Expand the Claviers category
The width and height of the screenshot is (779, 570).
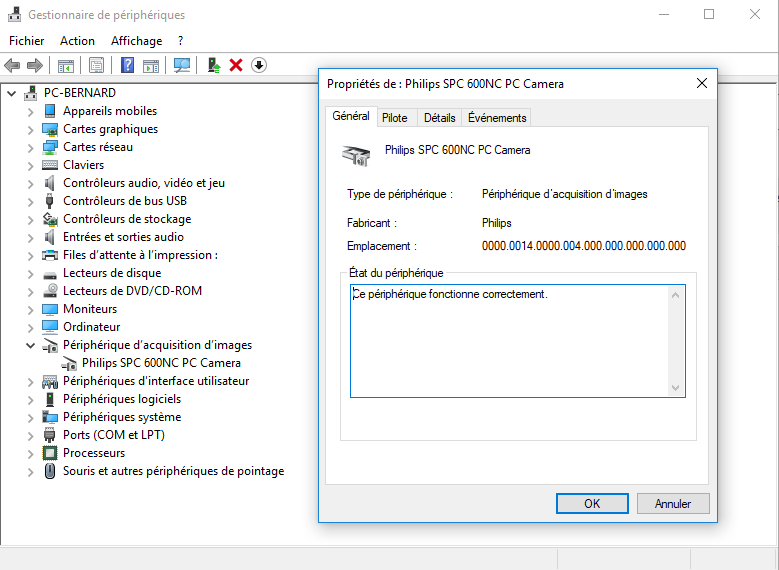pyautogui.click(x=30, y=165)
